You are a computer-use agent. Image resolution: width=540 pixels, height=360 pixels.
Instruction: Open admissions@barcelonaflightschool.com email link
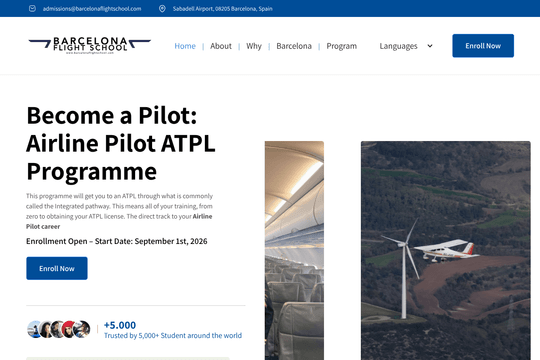coord(92,9)
